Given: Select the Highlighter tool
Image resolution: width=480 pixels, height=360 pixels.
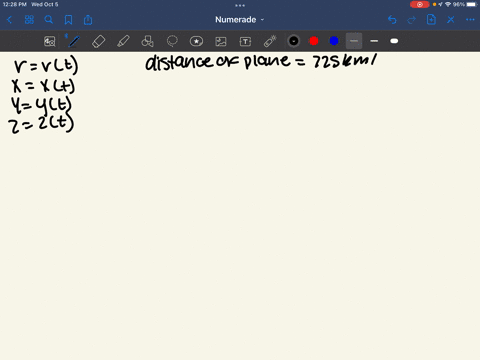Looking at the screenshot, I should [123, 41].
